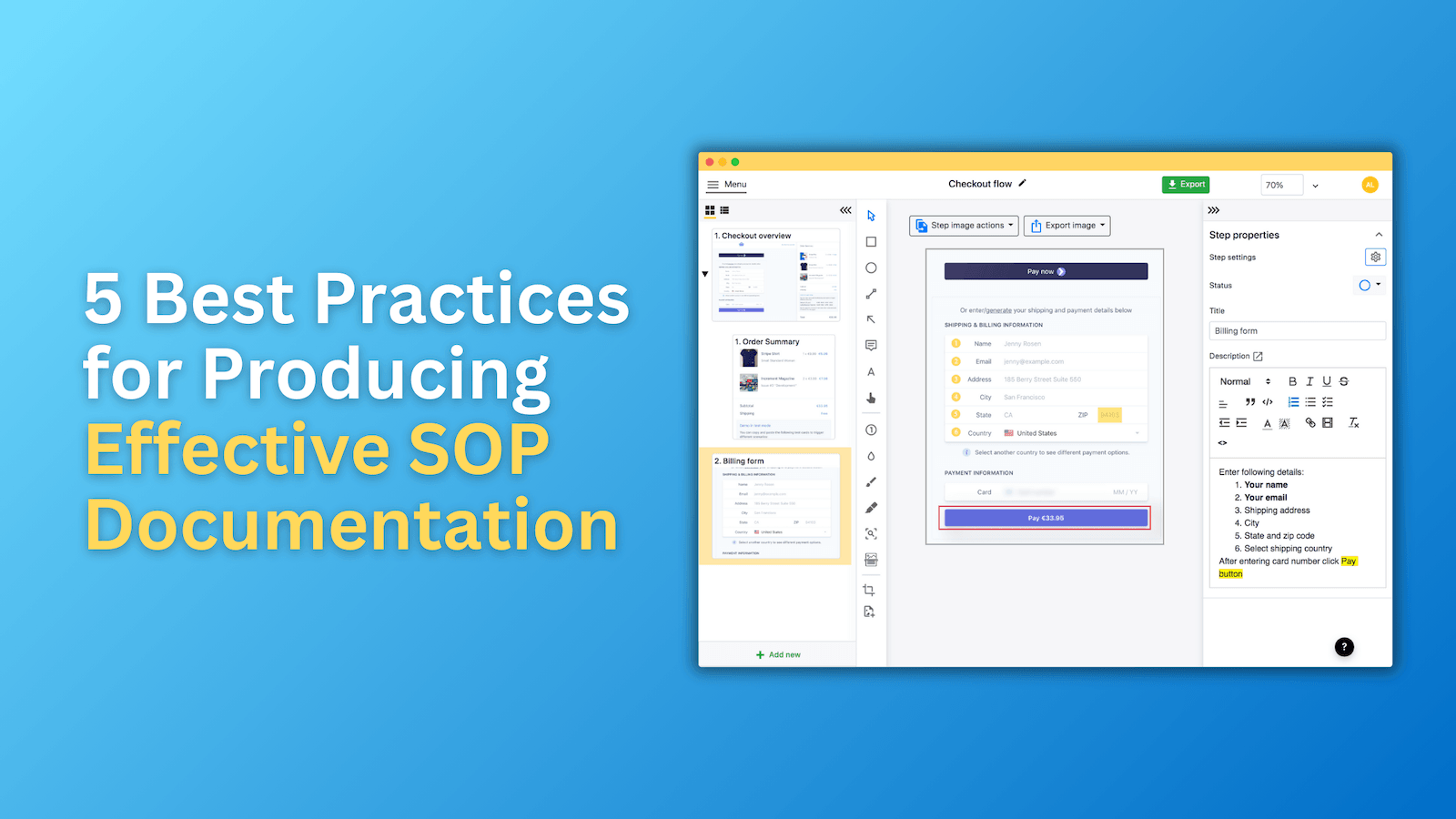This screenshot has height=819, width=1456.
Task: Click 'Select shipping country' in description
Action: click(1288, 549)
